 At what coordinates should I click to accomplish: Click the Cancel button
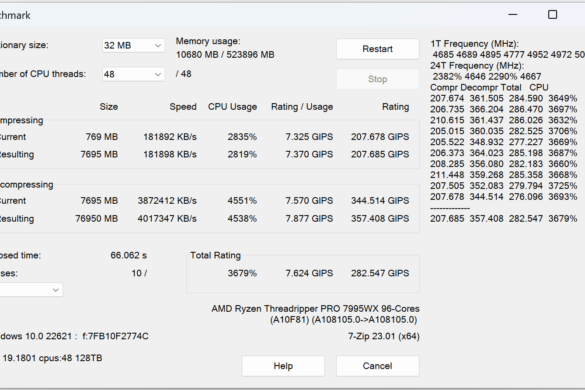click(378, 366)
